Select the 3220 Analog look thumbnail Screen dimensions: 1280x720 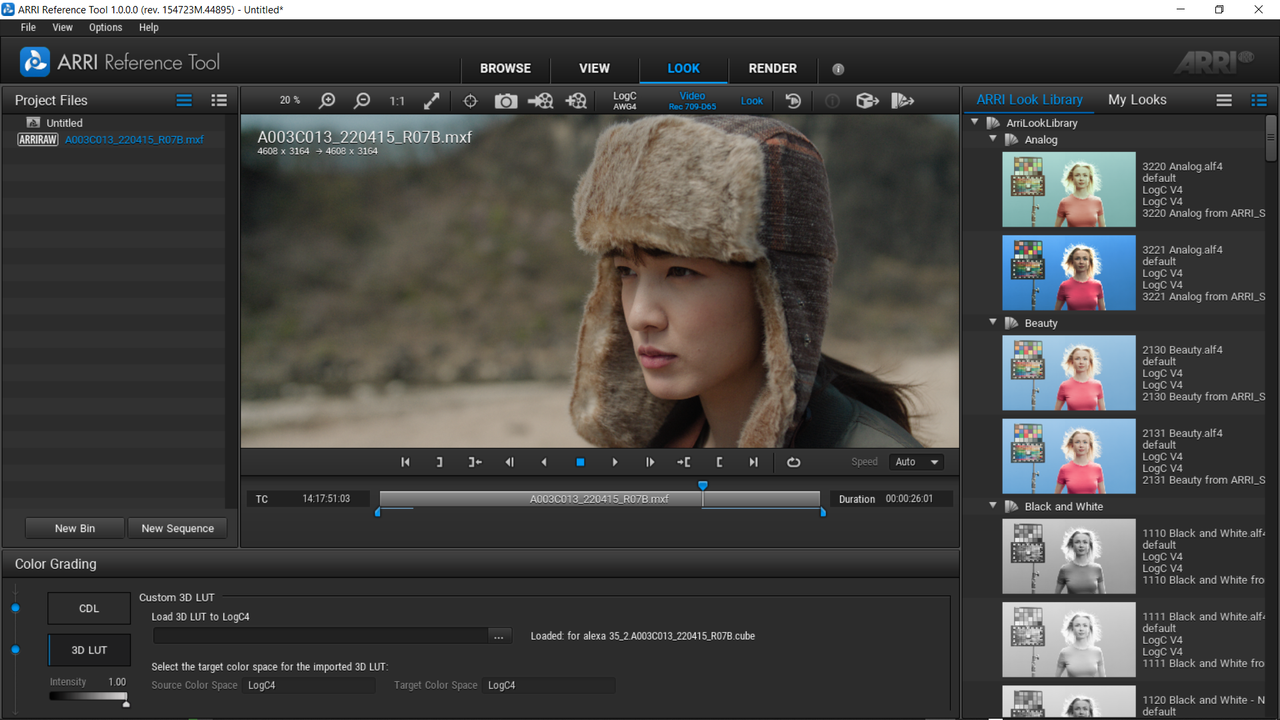click(x=1069, y=190)
